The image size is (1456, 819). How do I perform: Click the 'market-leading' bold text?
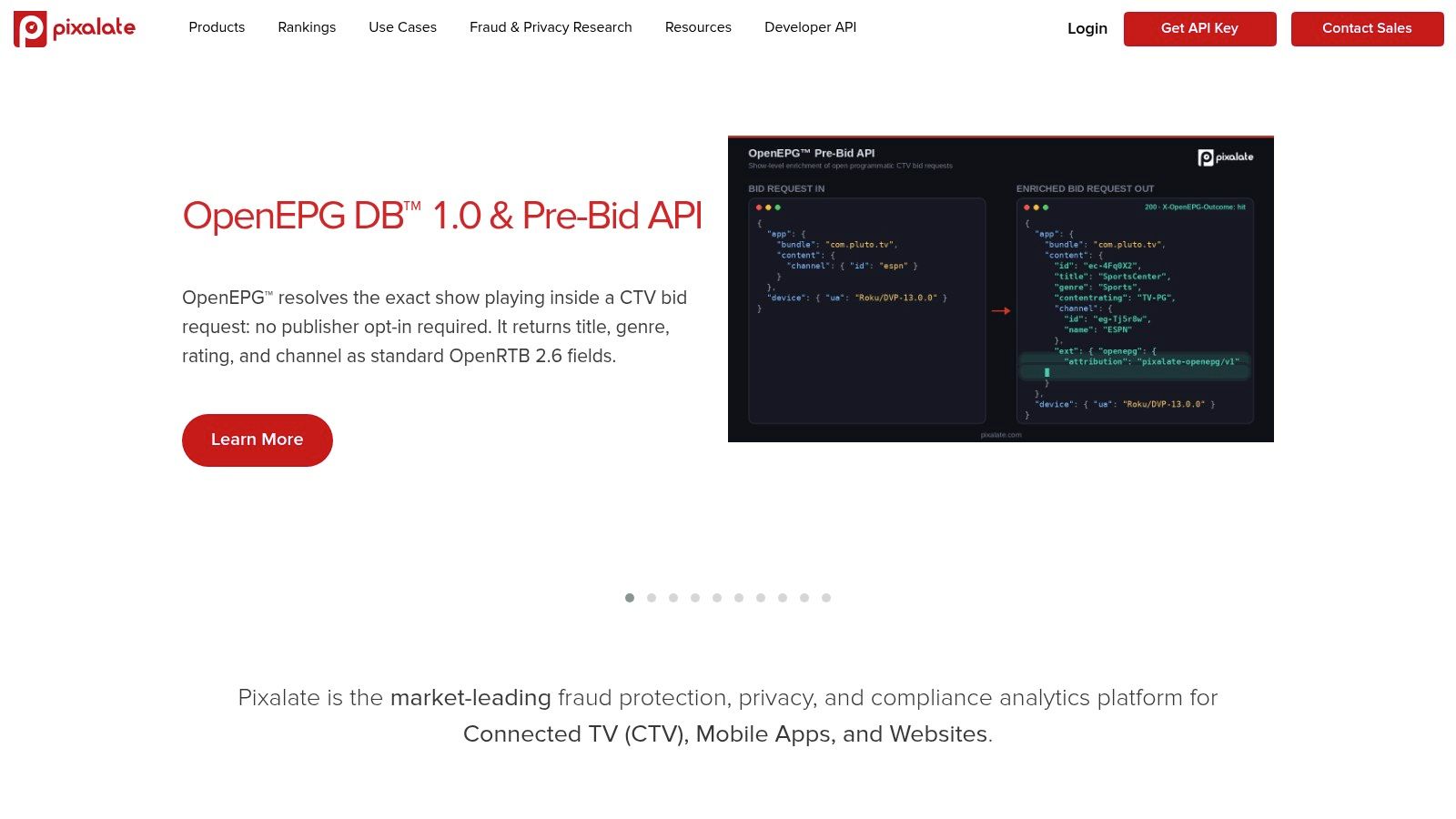coord(470,698)
